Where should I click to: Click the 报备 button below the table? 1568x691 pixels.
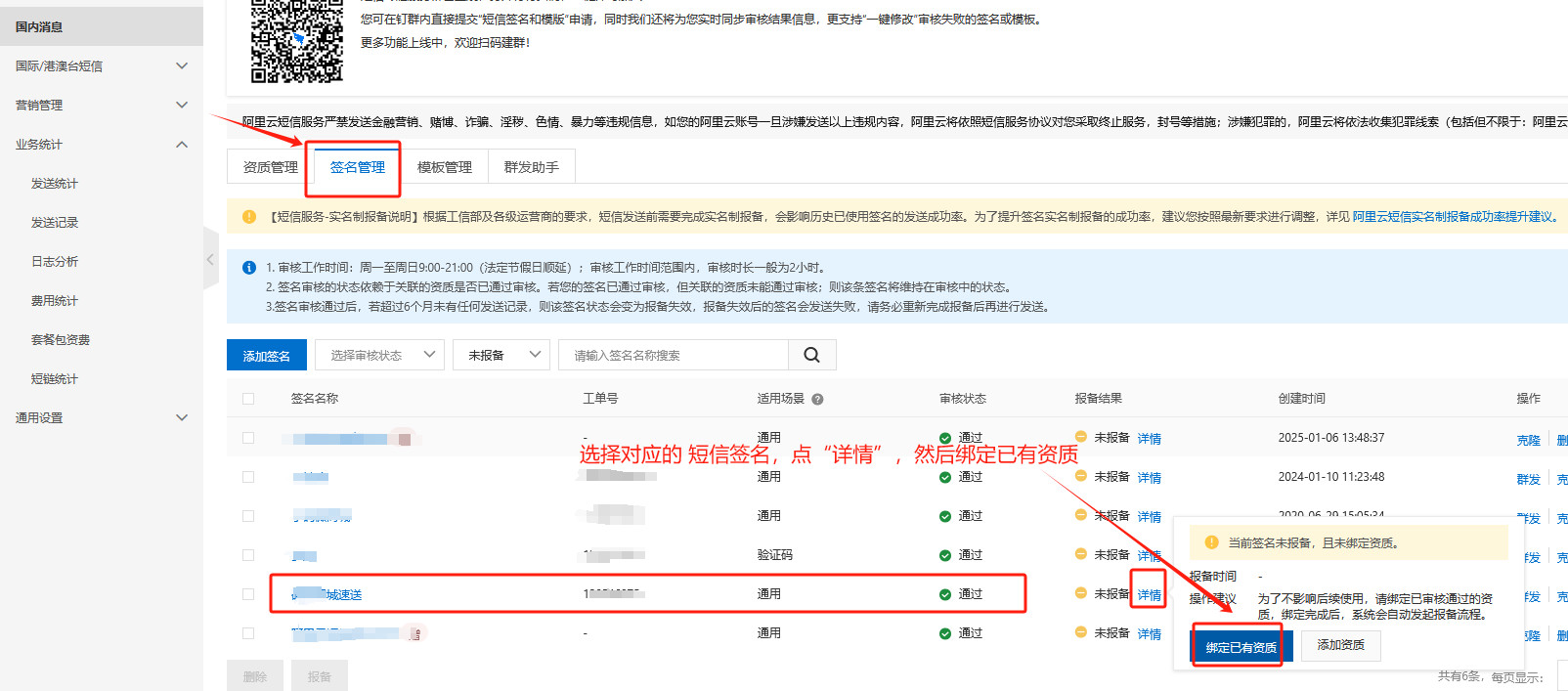tap(320, 675)
